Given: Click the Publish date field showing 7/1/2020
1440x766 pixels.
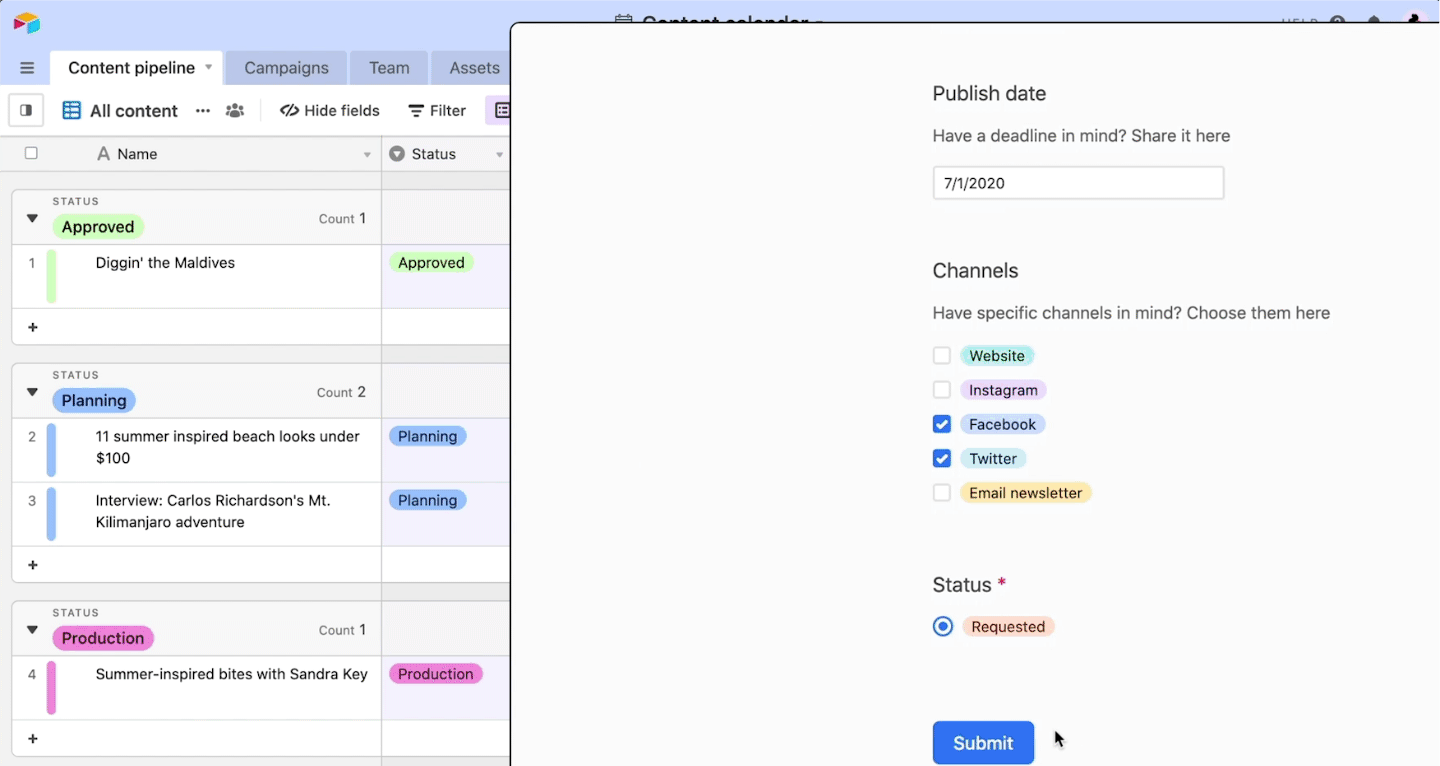Looking at the screenshot, I should coord(1077,182).
